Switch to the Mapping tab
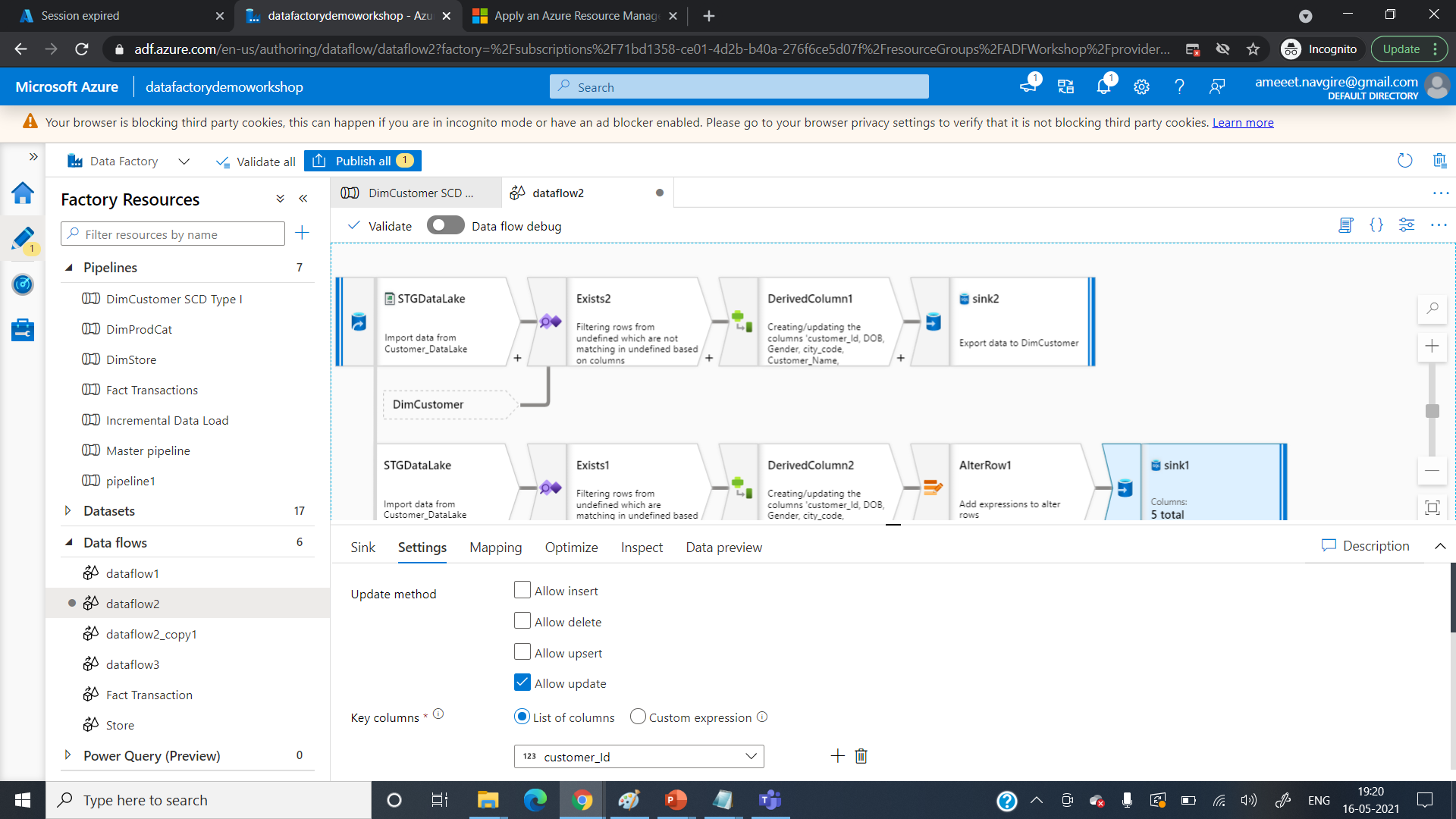1456x819 pixels. coord(495,548)
